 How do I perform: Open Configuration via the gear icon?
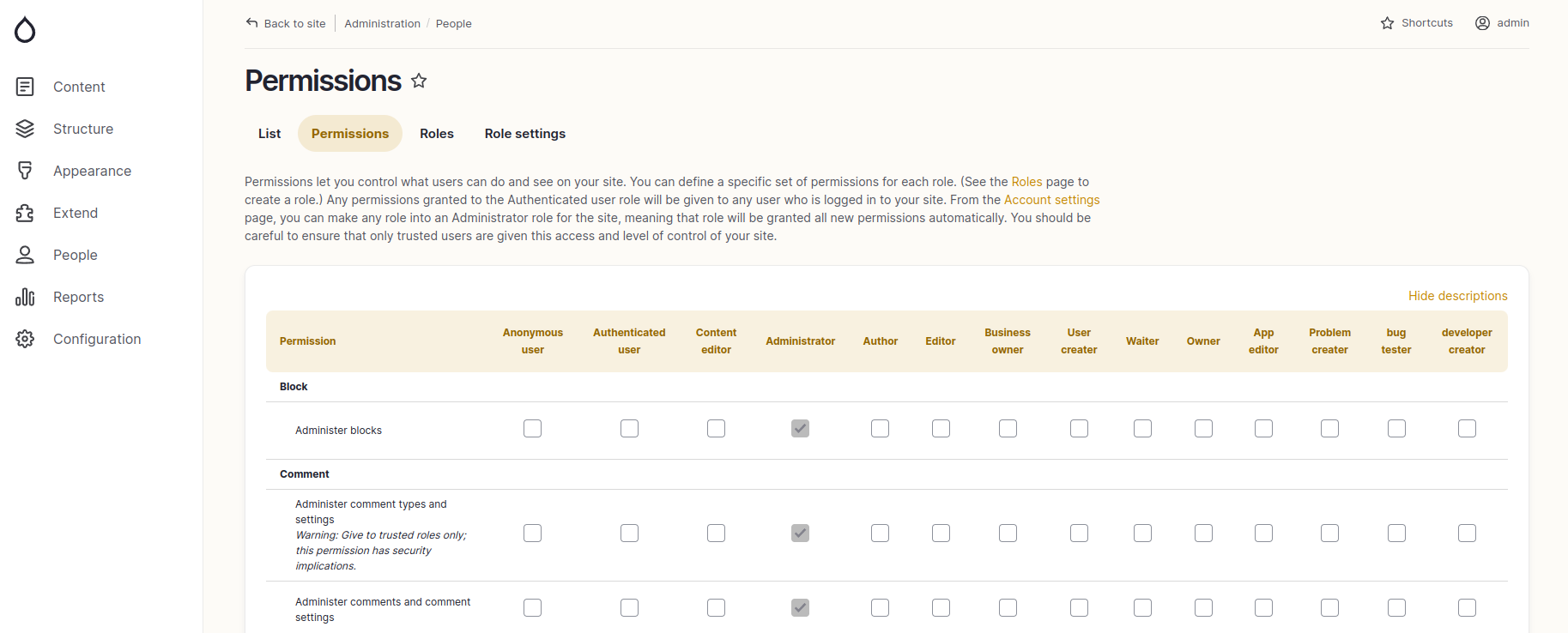pos(25,339)
